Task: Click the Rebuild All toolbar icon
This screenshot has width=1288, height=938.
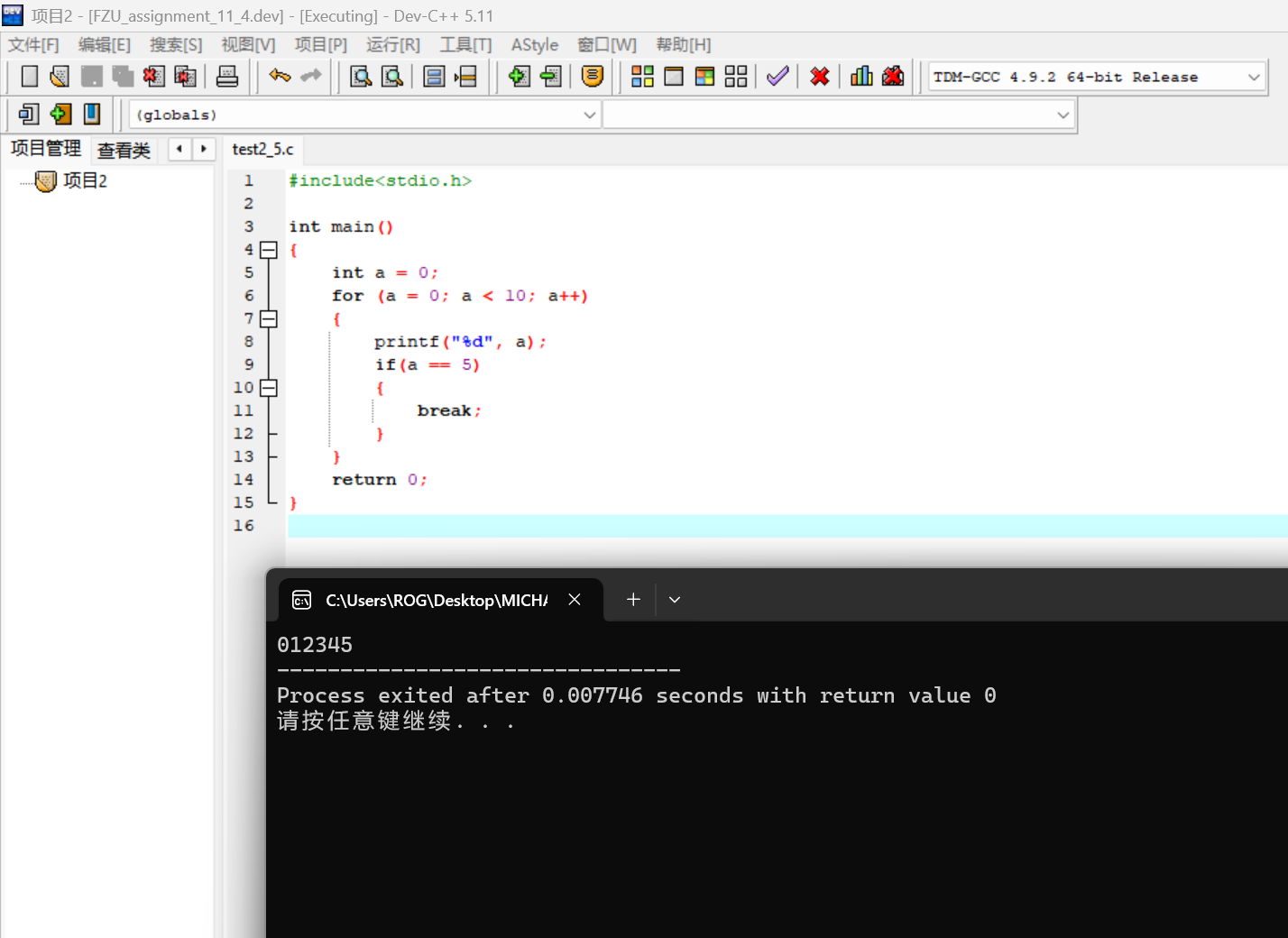Action: click(x=736, y=77)
